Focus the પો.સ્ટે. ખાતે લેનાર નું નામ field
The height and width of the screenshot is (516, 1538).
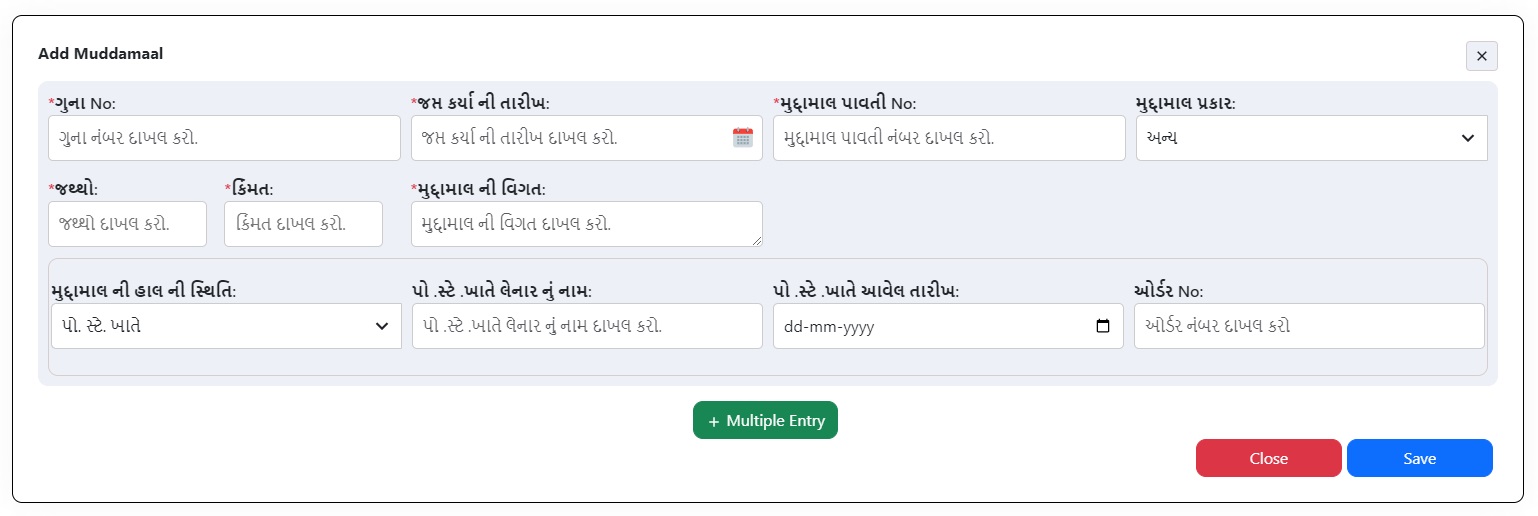[587, 326]
